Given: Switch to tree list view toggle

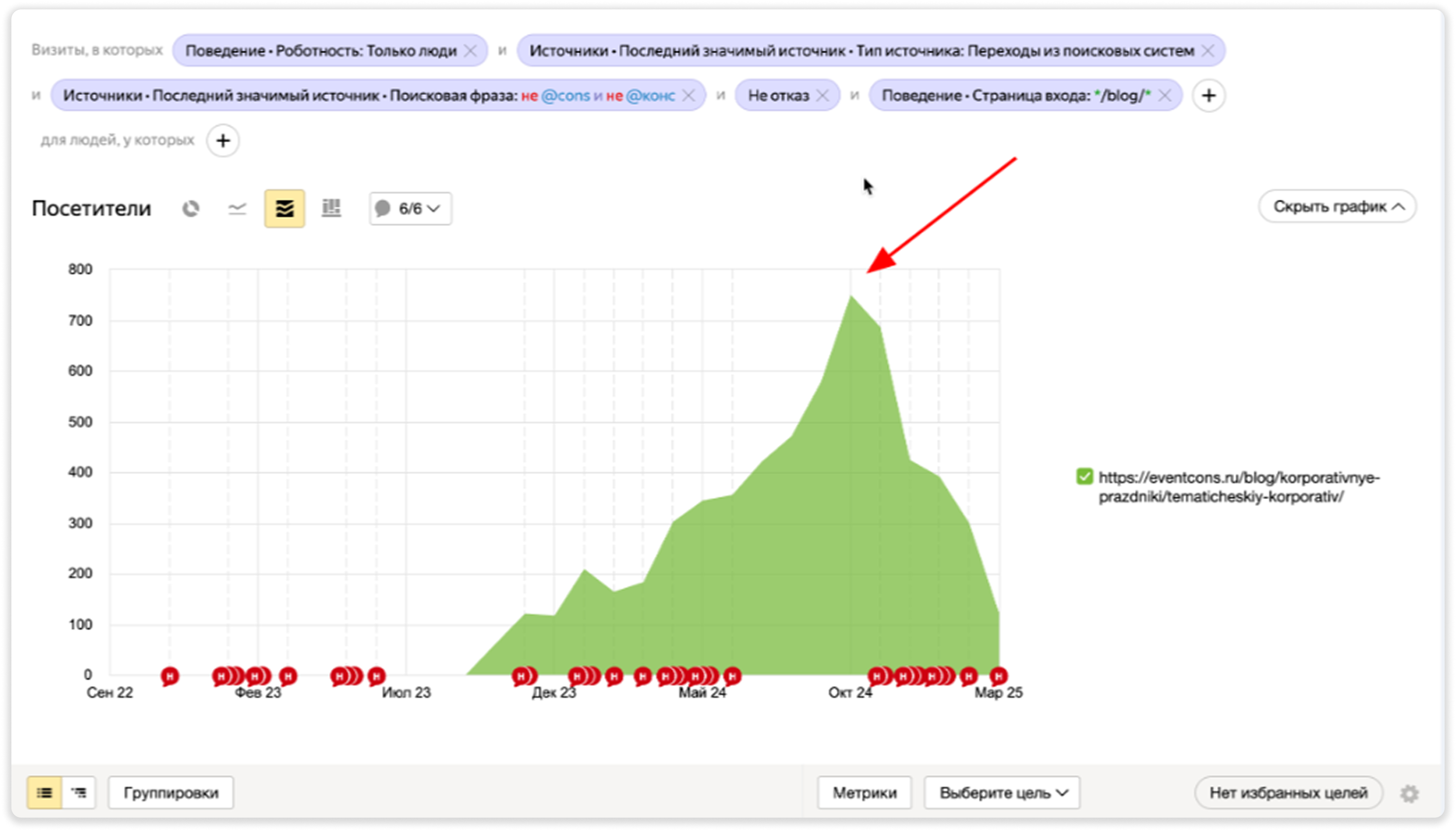Looking at the screenshot, I should coord(79,793).
